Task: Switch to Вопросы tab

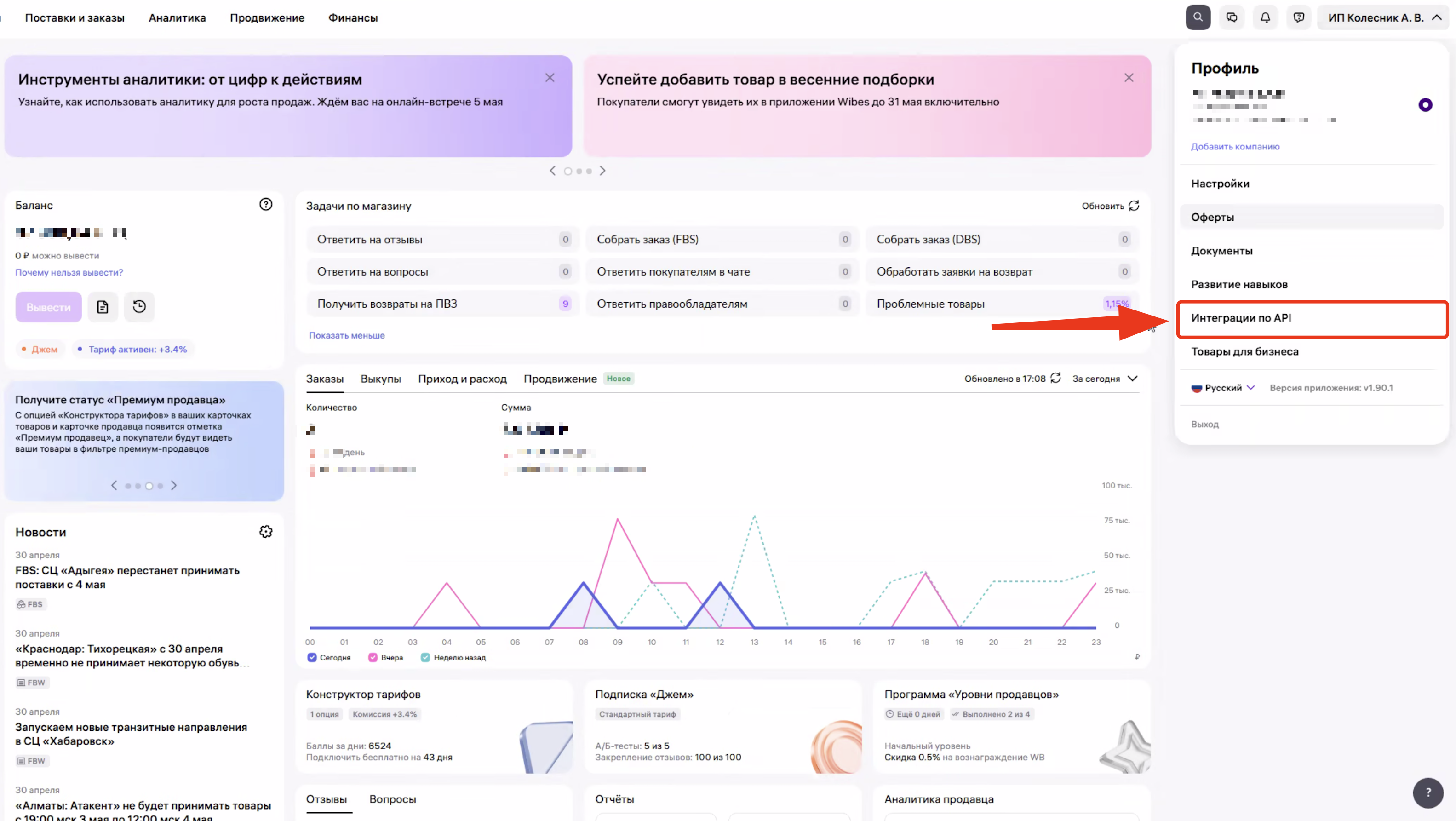Action: [392, 799]
